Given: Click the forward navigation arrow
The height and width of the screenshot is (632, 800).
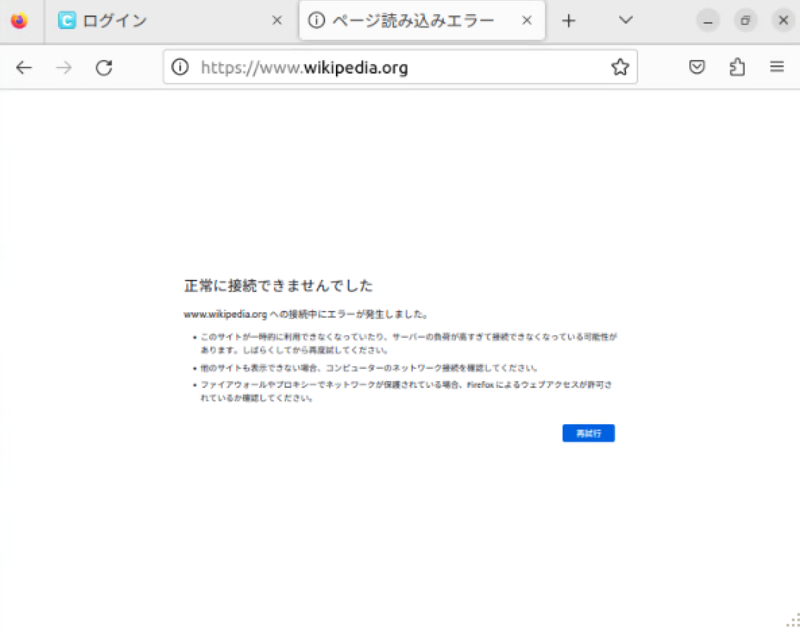Looking at the screenshot, I should pos(64,67).
